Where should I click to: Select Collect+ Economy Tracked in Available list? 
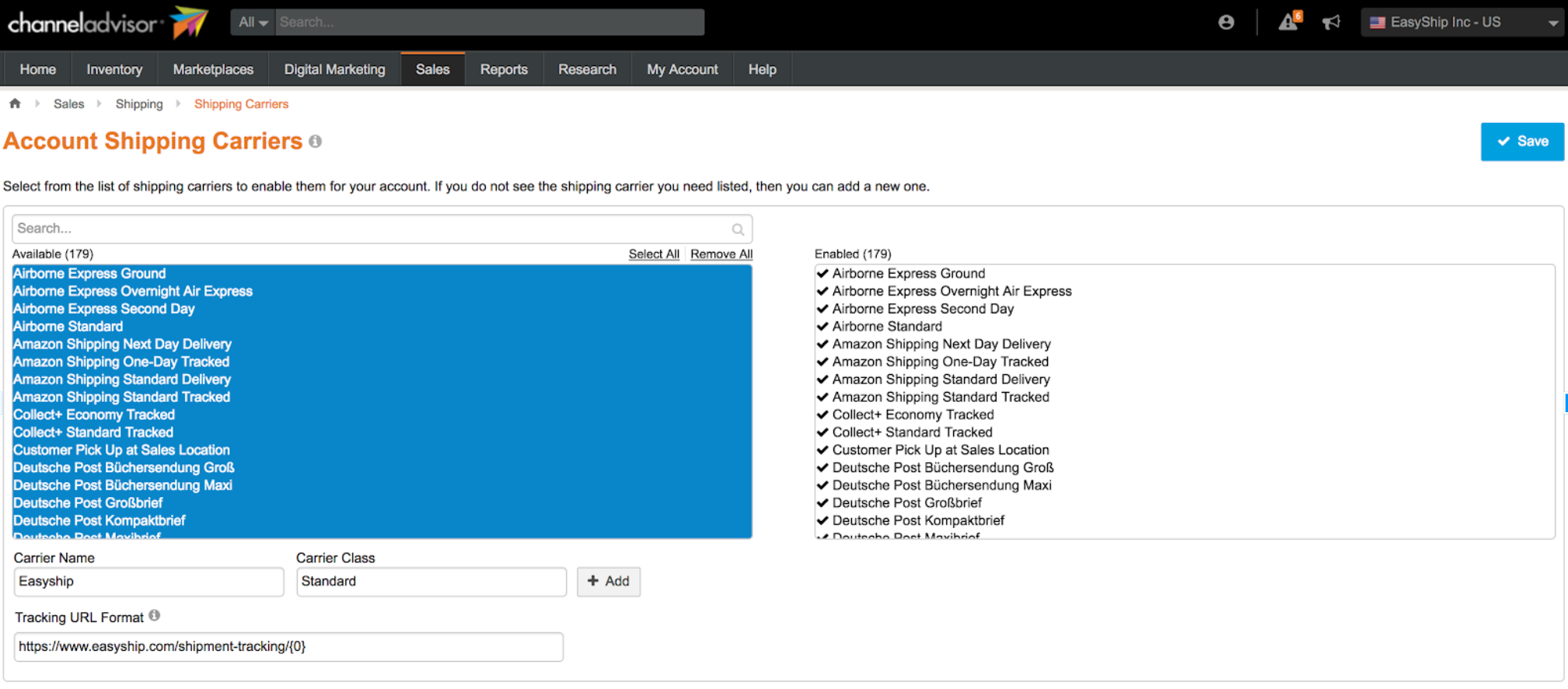(x=382, y=414)
